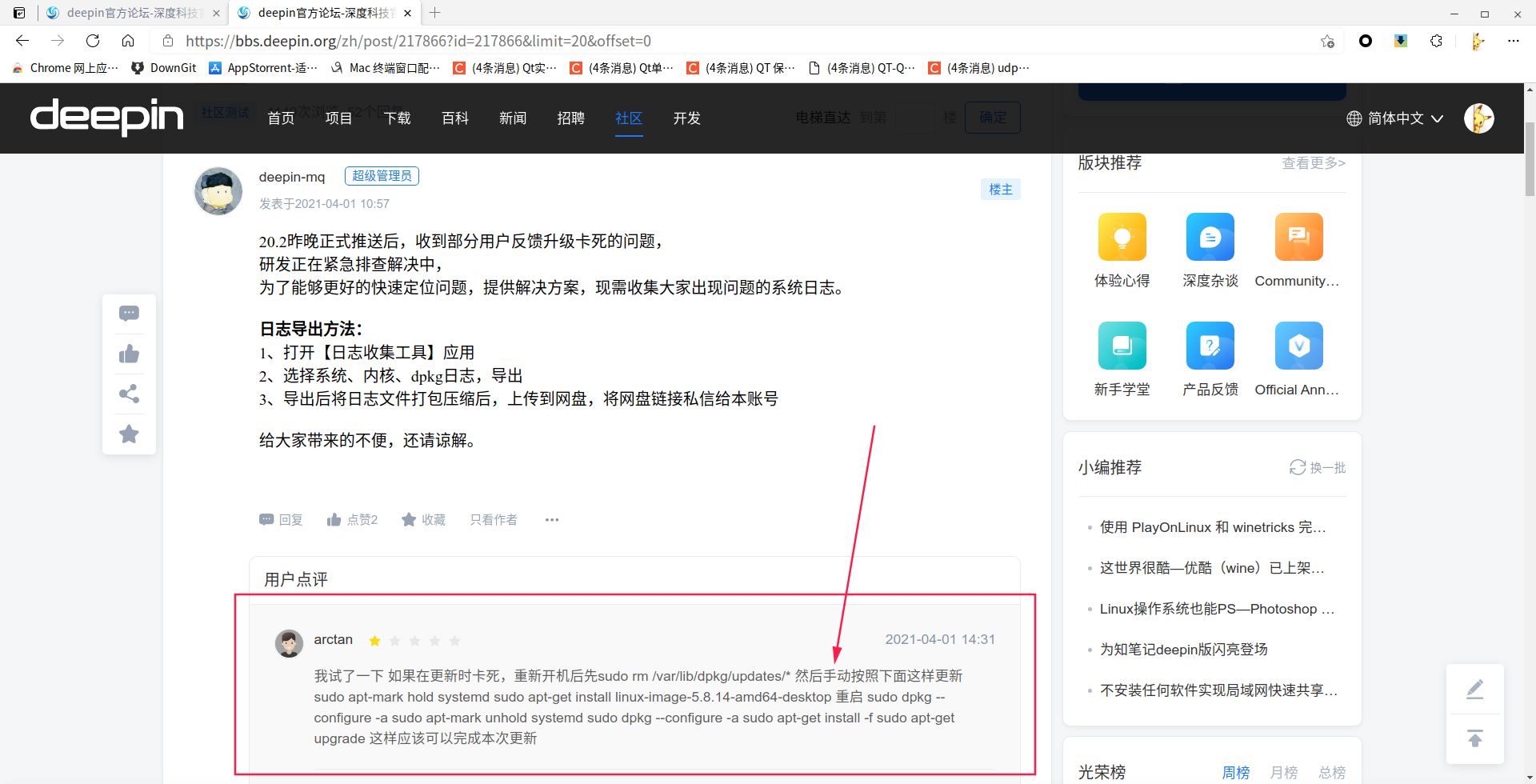Add this page to favorites
This screenshot has width=1536, height=784.
click(1327, 41)
